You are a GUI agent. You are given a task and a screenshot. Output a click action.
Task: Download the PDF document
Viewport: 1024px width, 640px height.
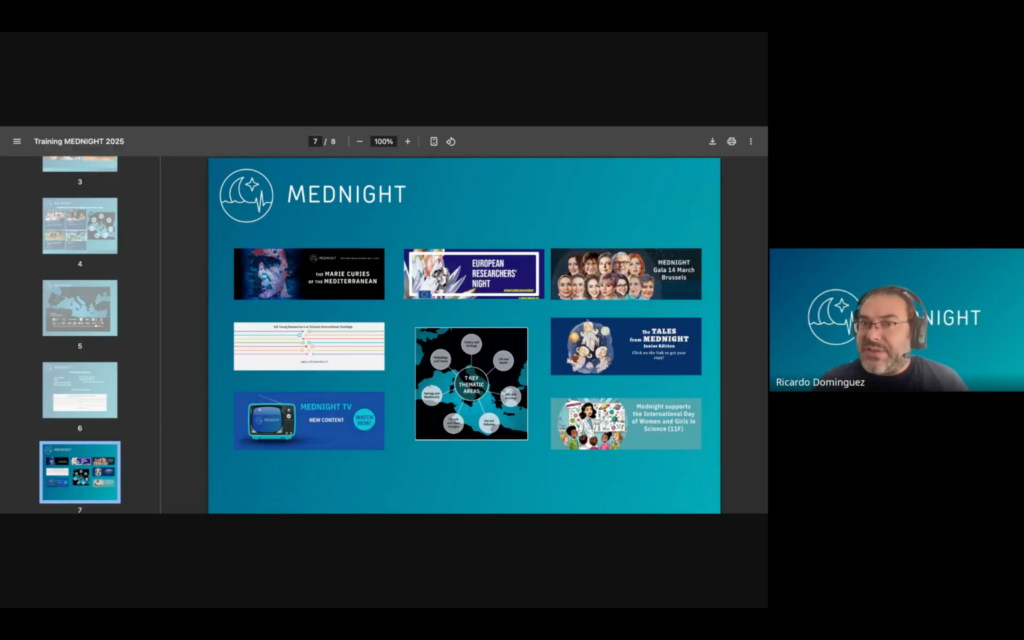tap(712, 141)
